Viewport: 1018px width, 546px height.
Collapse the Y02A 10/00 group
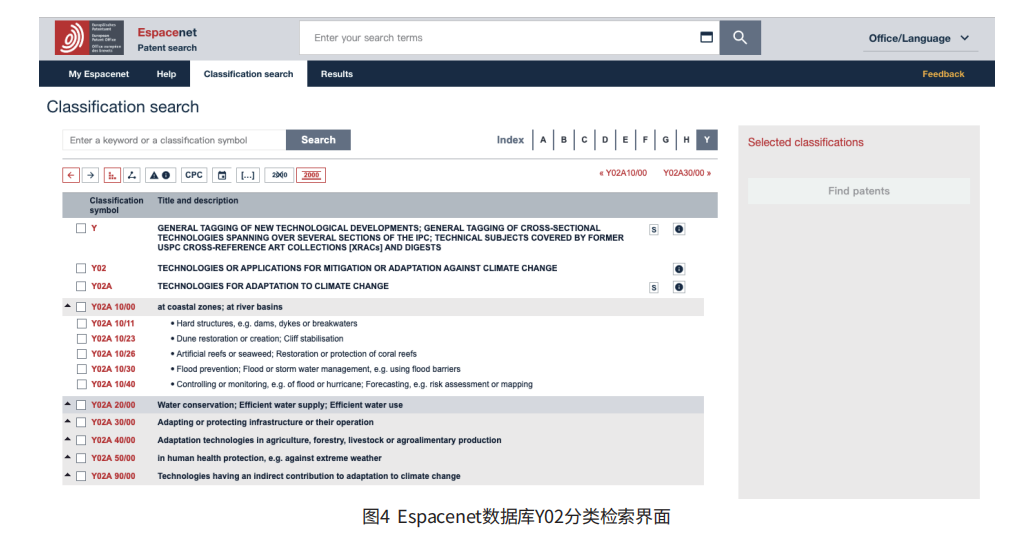click(x=68, y=306)
